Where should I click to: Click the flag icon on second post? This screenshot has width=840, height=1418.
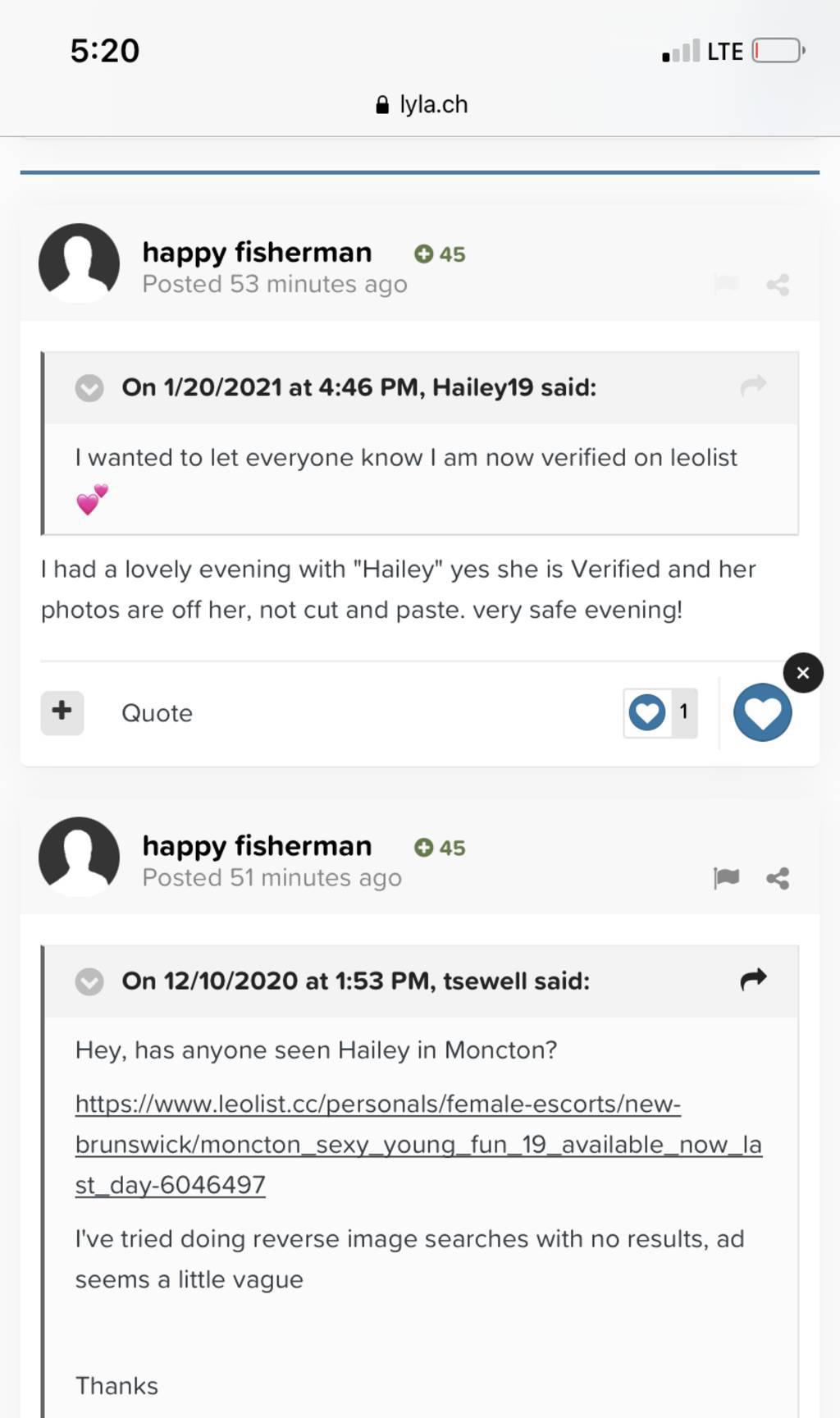[726, 878]
